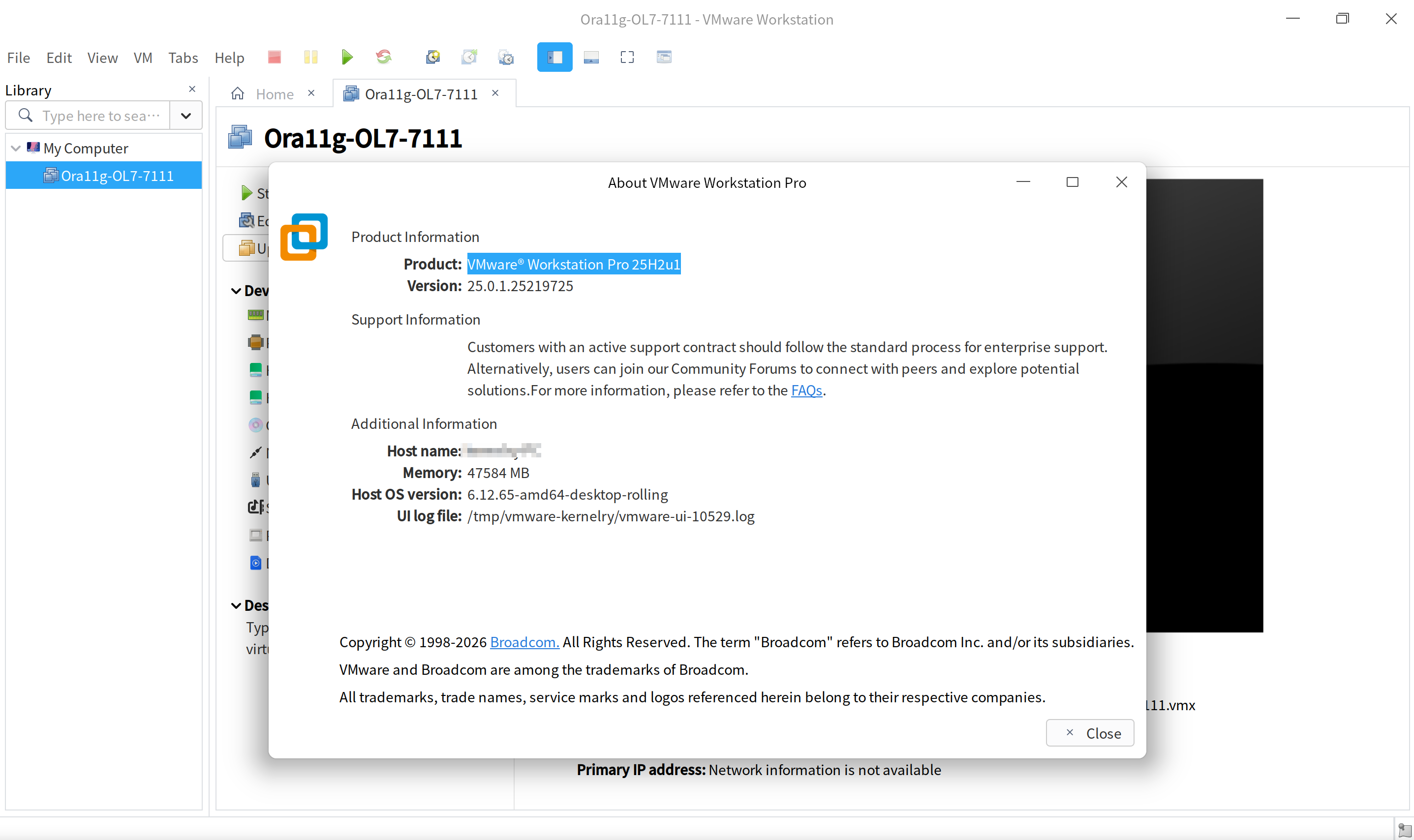Collapse the My Computer tree node
The image size is (1414, 840).
point(16,149)
